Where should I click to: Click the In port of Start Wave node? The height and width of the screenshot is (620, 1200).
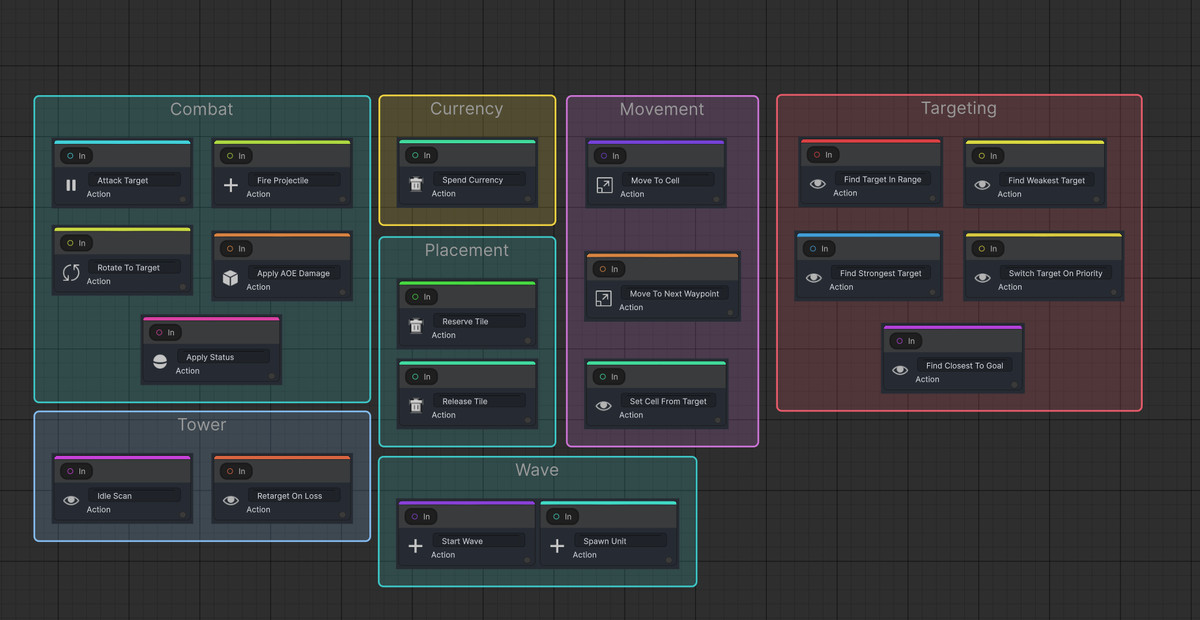coord(420,517)
